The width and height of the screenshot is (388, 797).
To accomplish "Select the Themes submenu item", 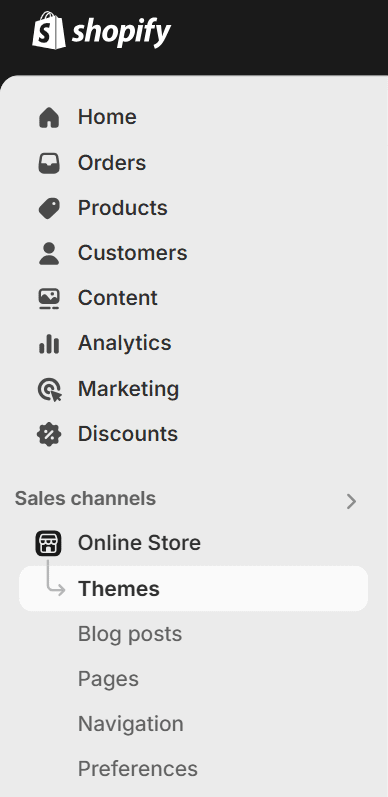I will (x=193, y=589).
